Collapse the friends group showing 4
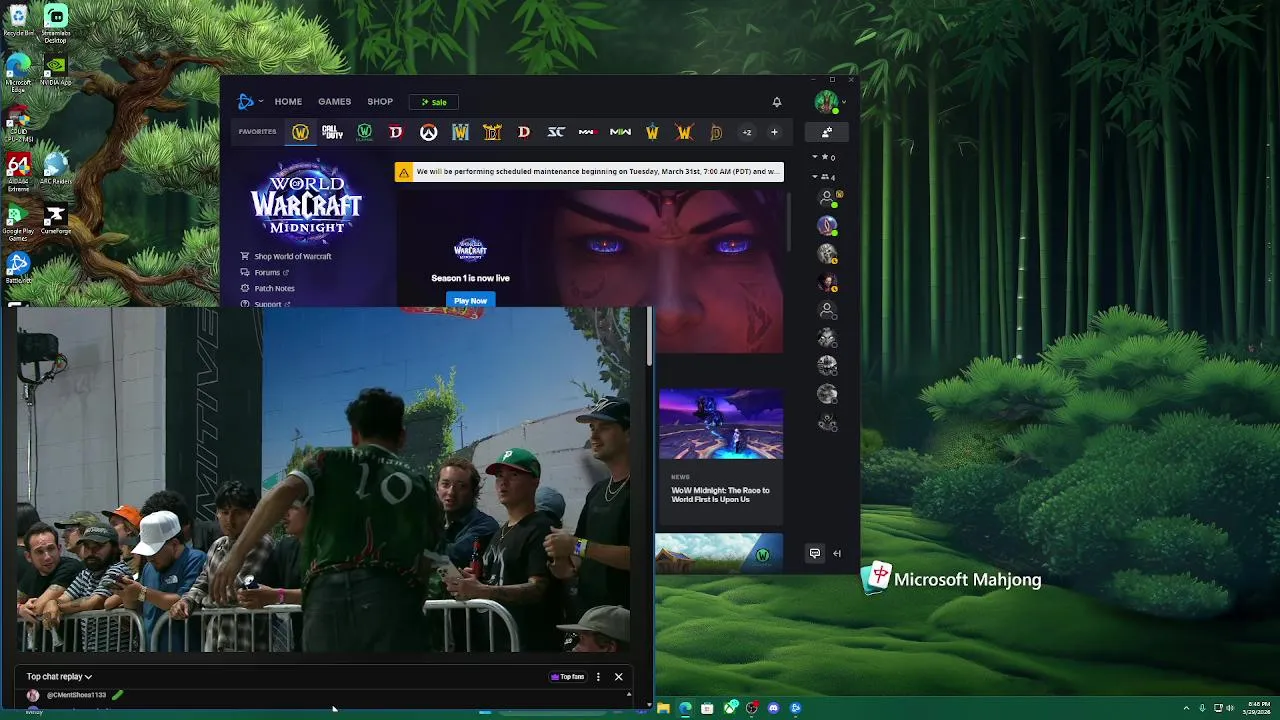This screenshot has height=720, width=1280. [824, 177]
